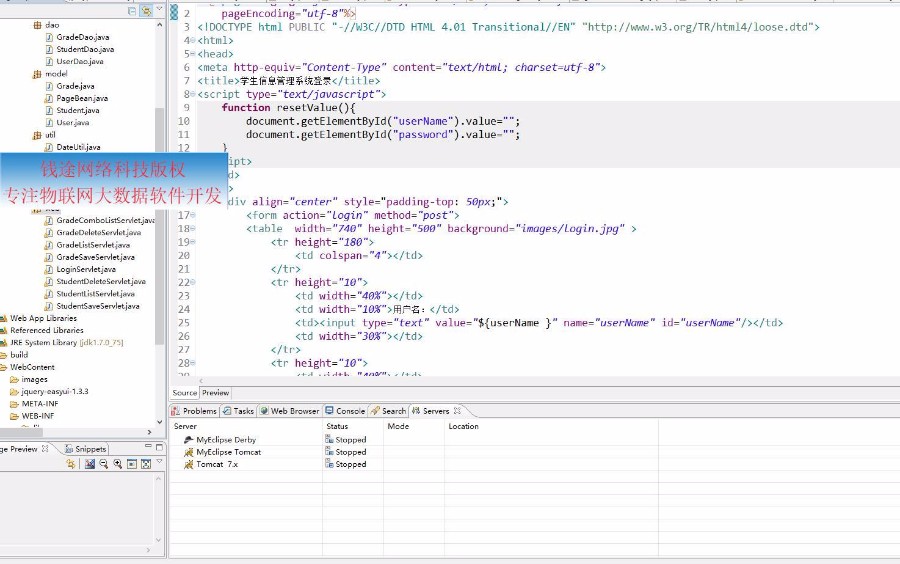Viewport: 900px width, 564px height.
Task: Open the Web Browser tab
Action: (289, 411)
